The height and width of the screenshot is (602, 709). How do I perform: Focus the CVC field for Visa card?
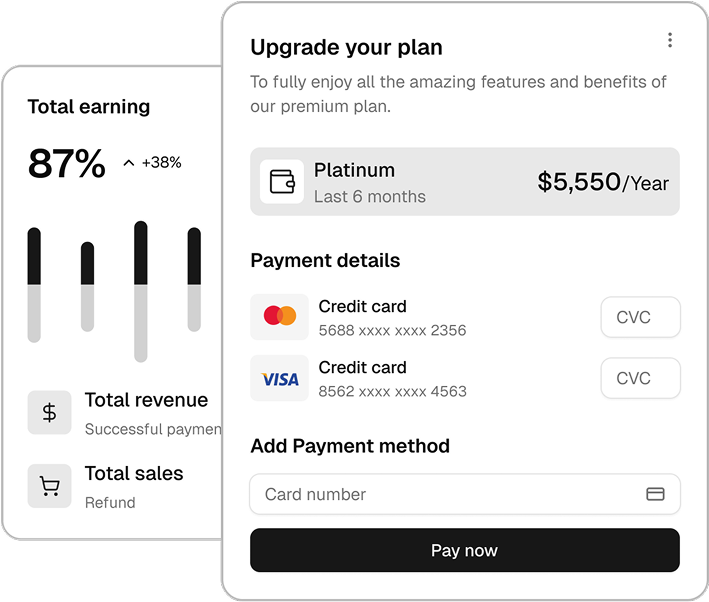[640, 378]
